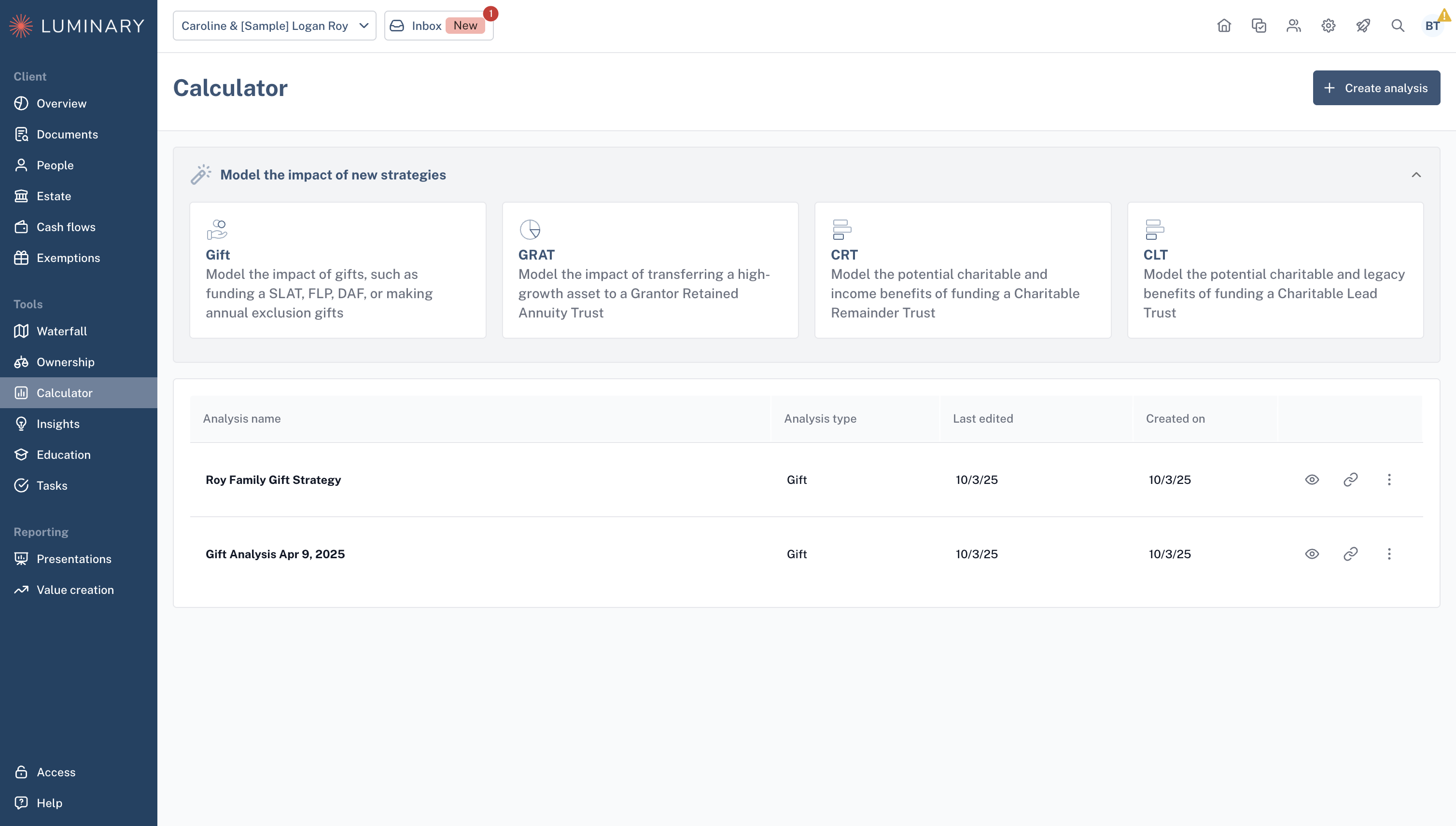Open Estate in sidebar
Viewport: 1456px width, 826px height.
tap(78, 196)
